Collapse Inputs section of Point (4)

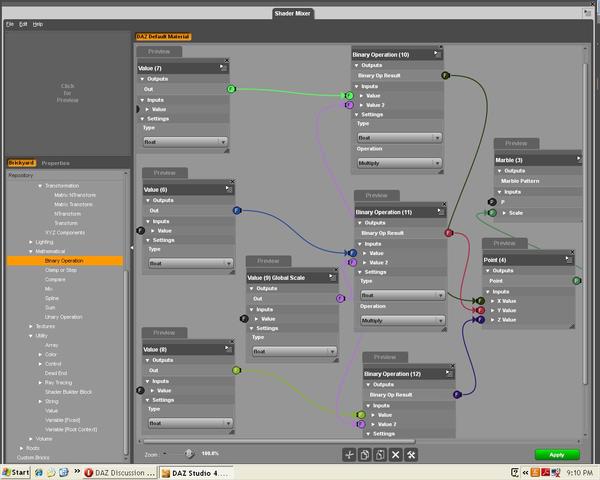[488, 292]
